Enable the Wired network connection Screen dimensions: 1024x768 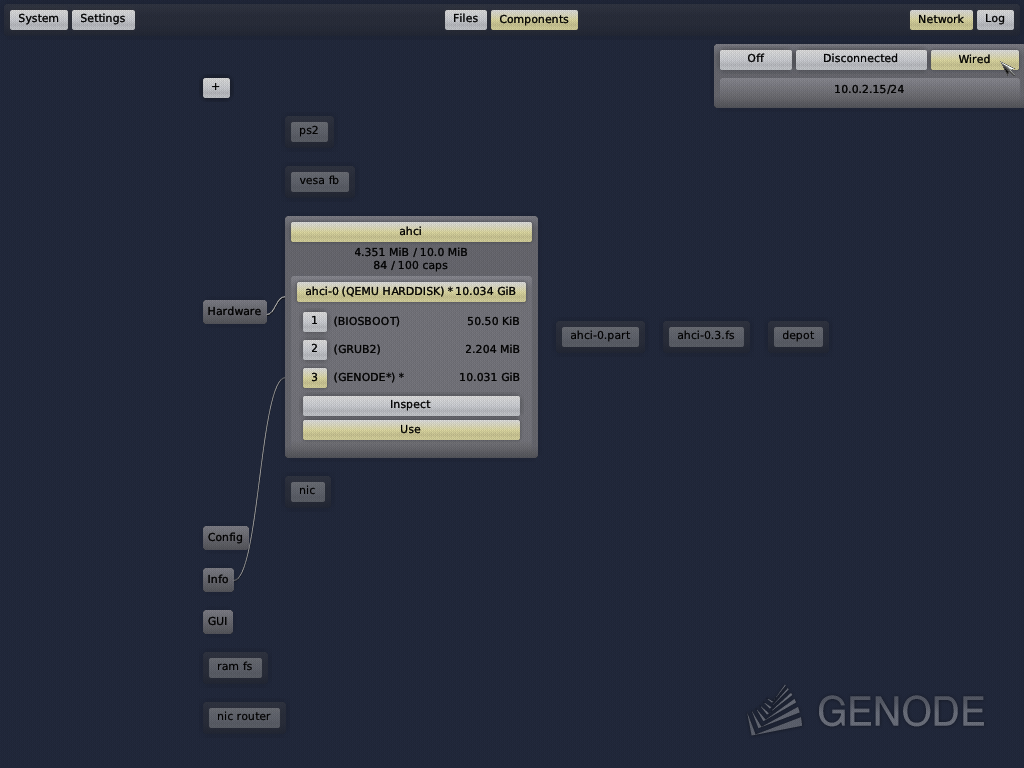[x=973, y=59]
